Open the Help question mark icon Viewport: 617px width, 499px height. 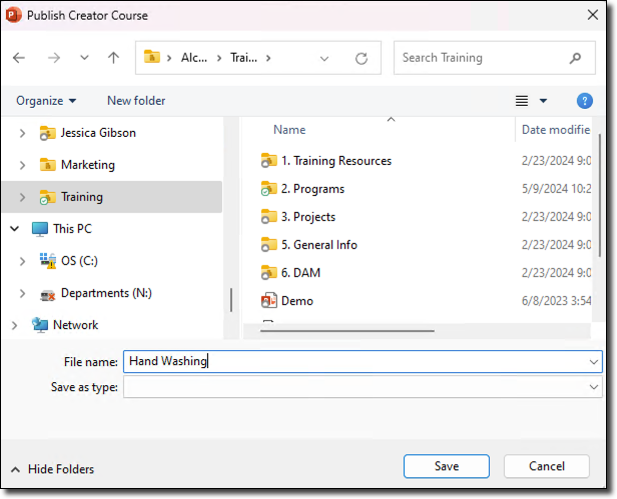(585, 101)
